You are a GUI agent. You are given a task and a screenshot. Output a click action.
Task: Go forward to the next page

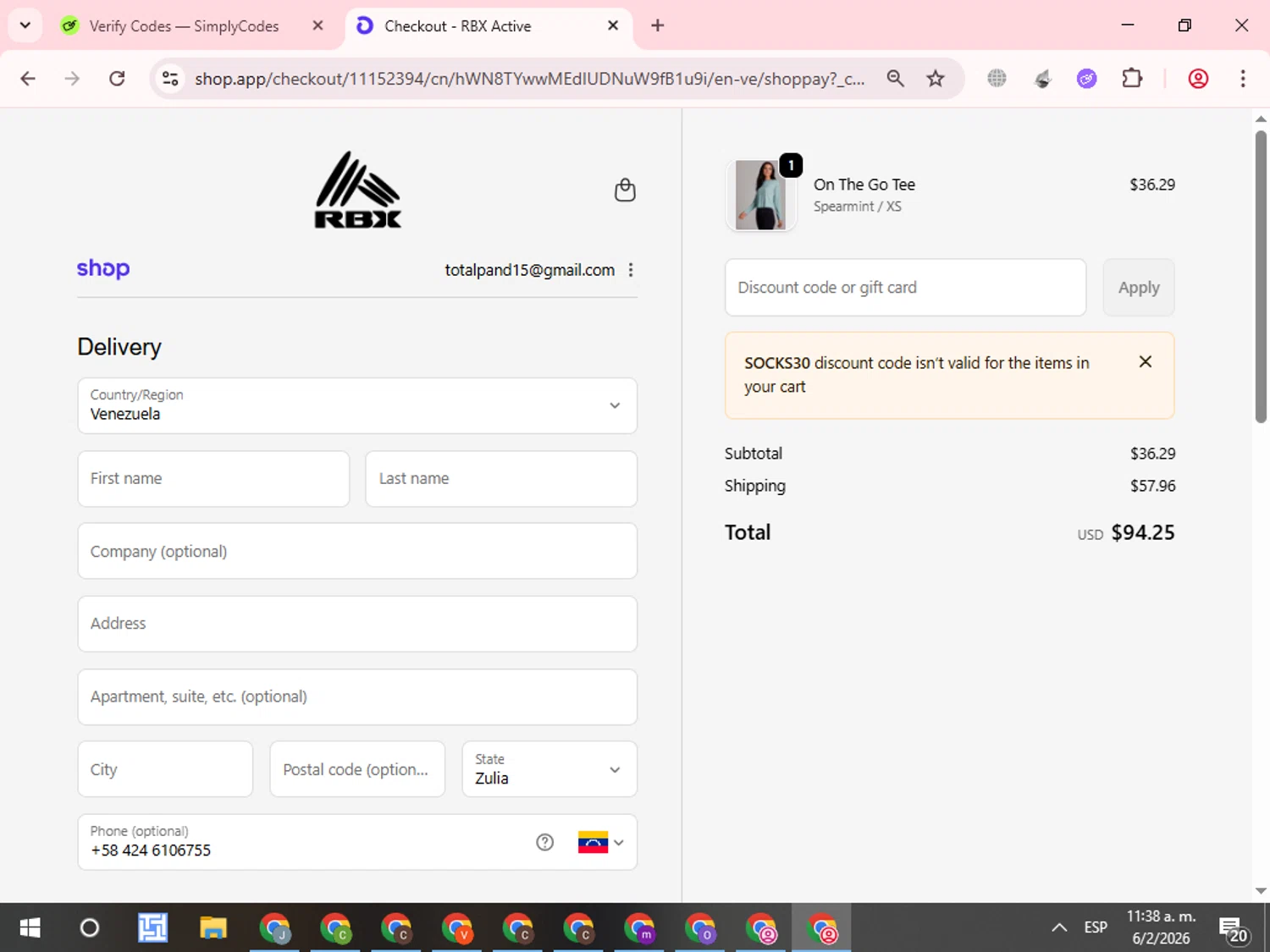tap(72, 79)
